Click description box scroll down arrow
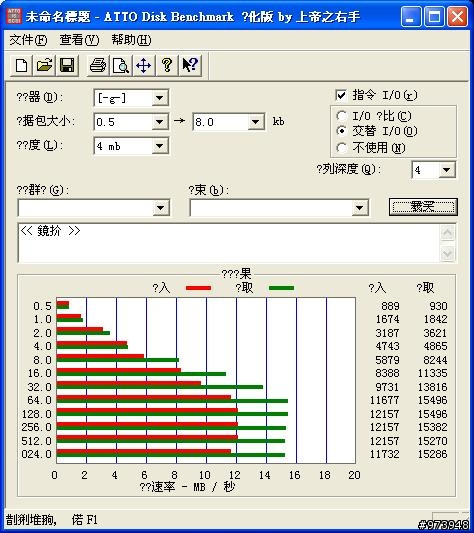 [447, 253]
